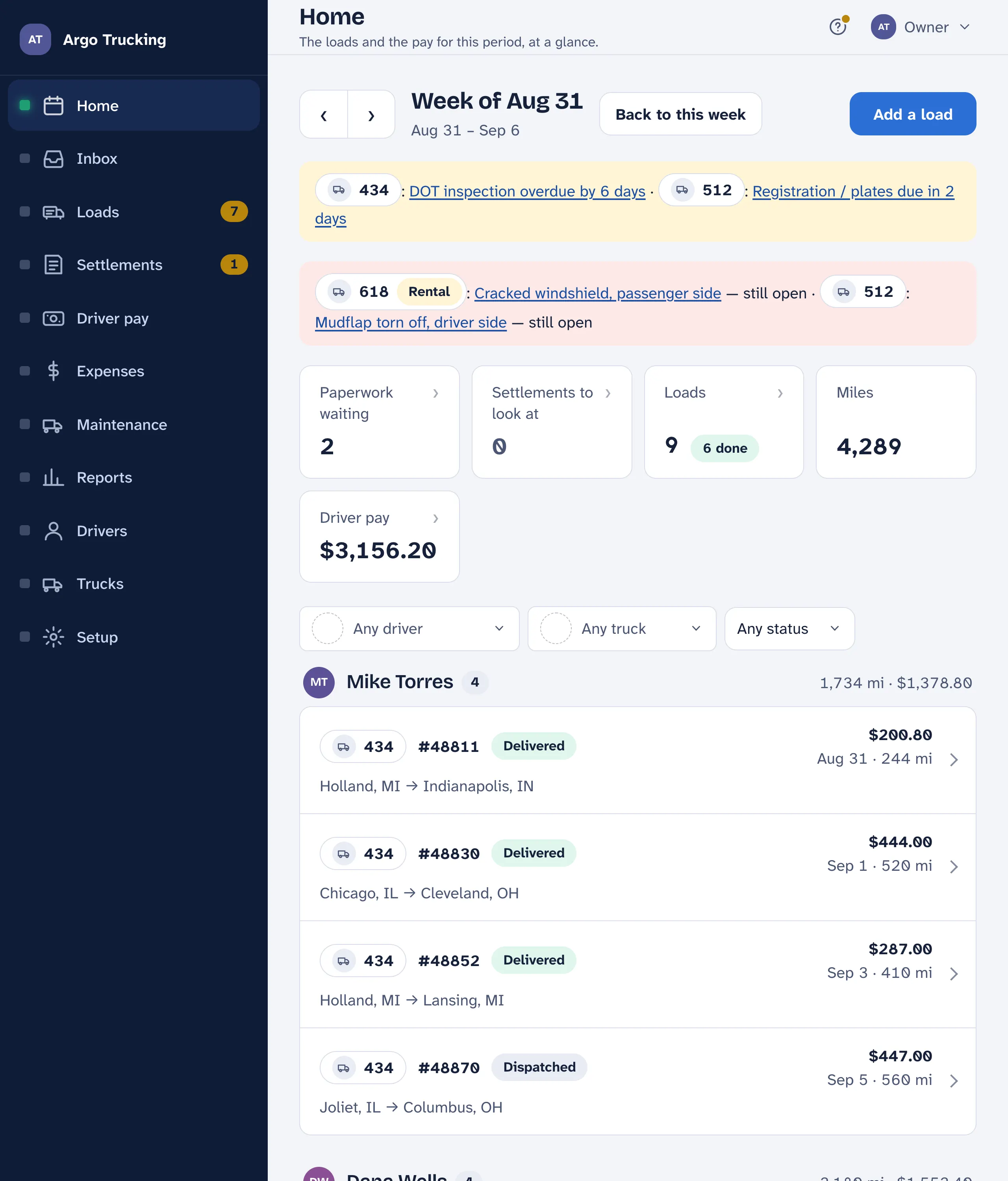Open the Loads summary card
Viewport: 1008px width, 1181px height.
(x=723, y=422)
